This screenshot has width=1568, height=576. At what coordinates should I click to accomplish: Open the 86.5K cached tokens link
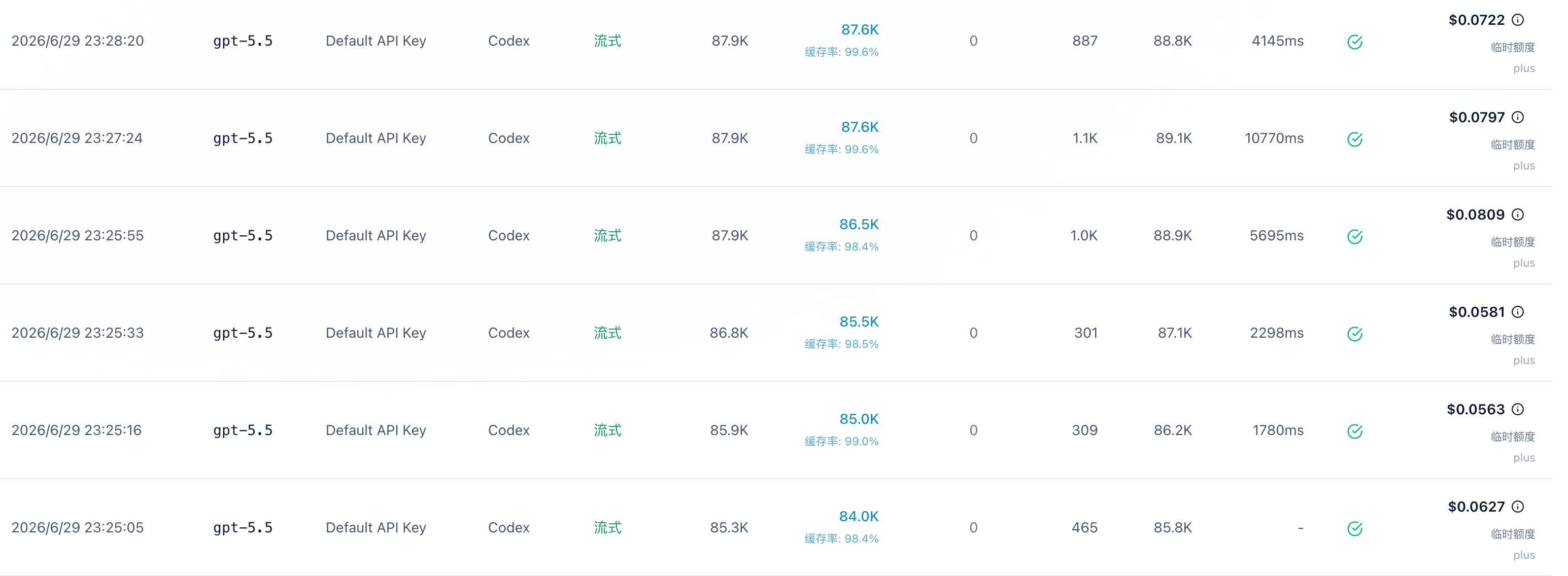859,225
